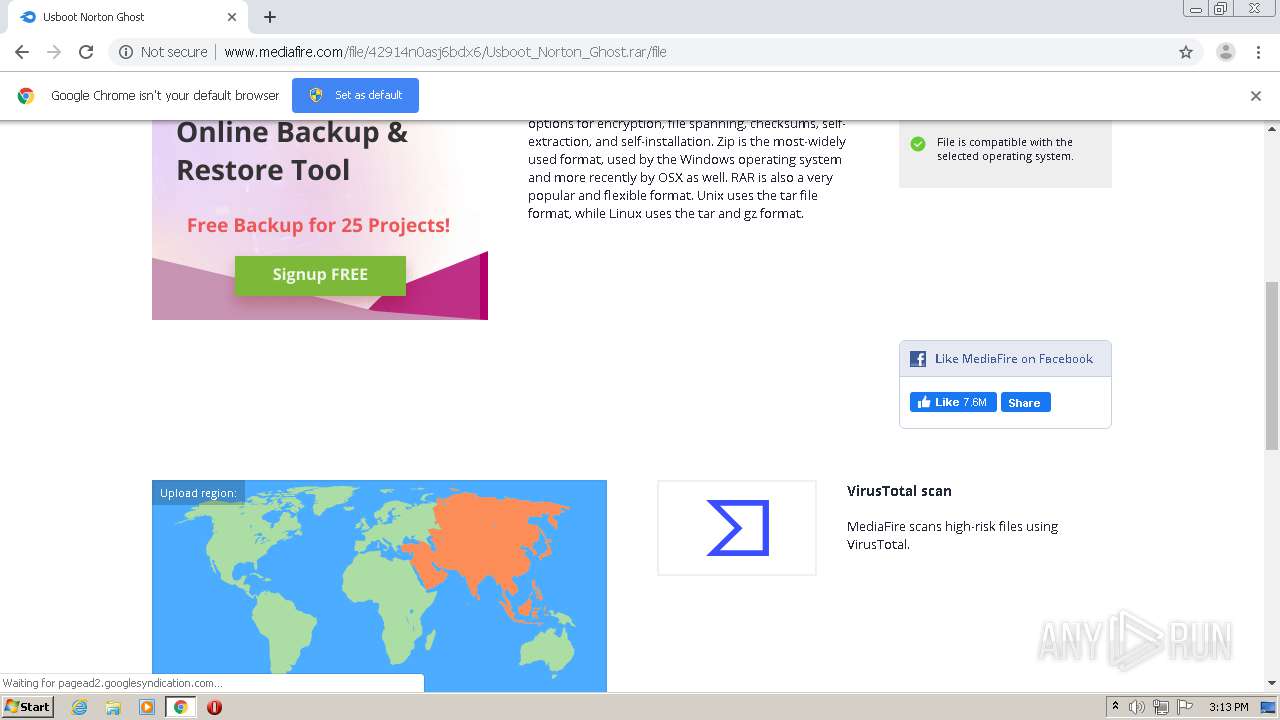Close the Usboot Norton Ghost tab

(232, 17)
